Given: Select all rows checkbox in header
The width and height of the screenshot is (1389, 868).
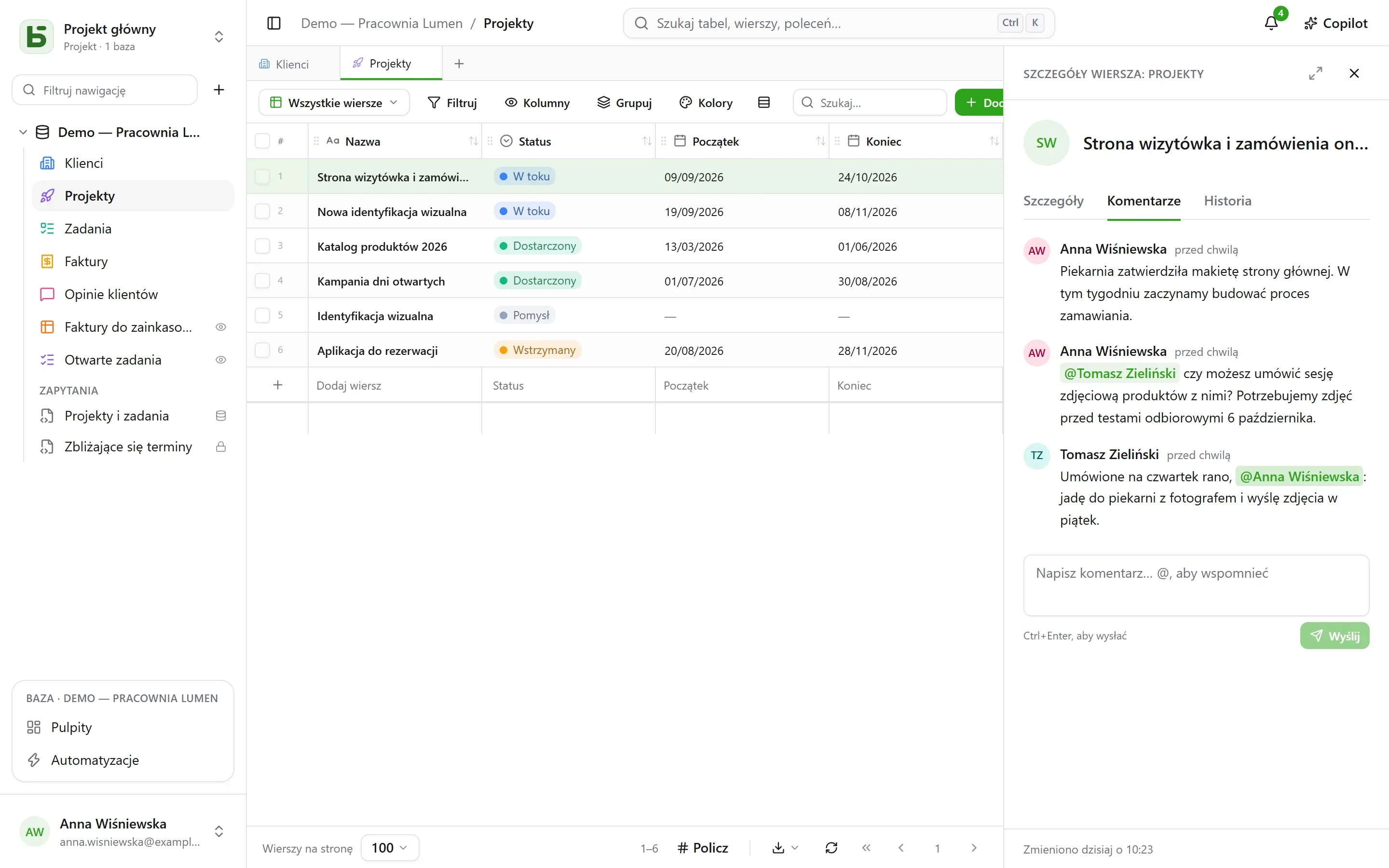Looking at the screenshot, I should (x=262, y=141).
